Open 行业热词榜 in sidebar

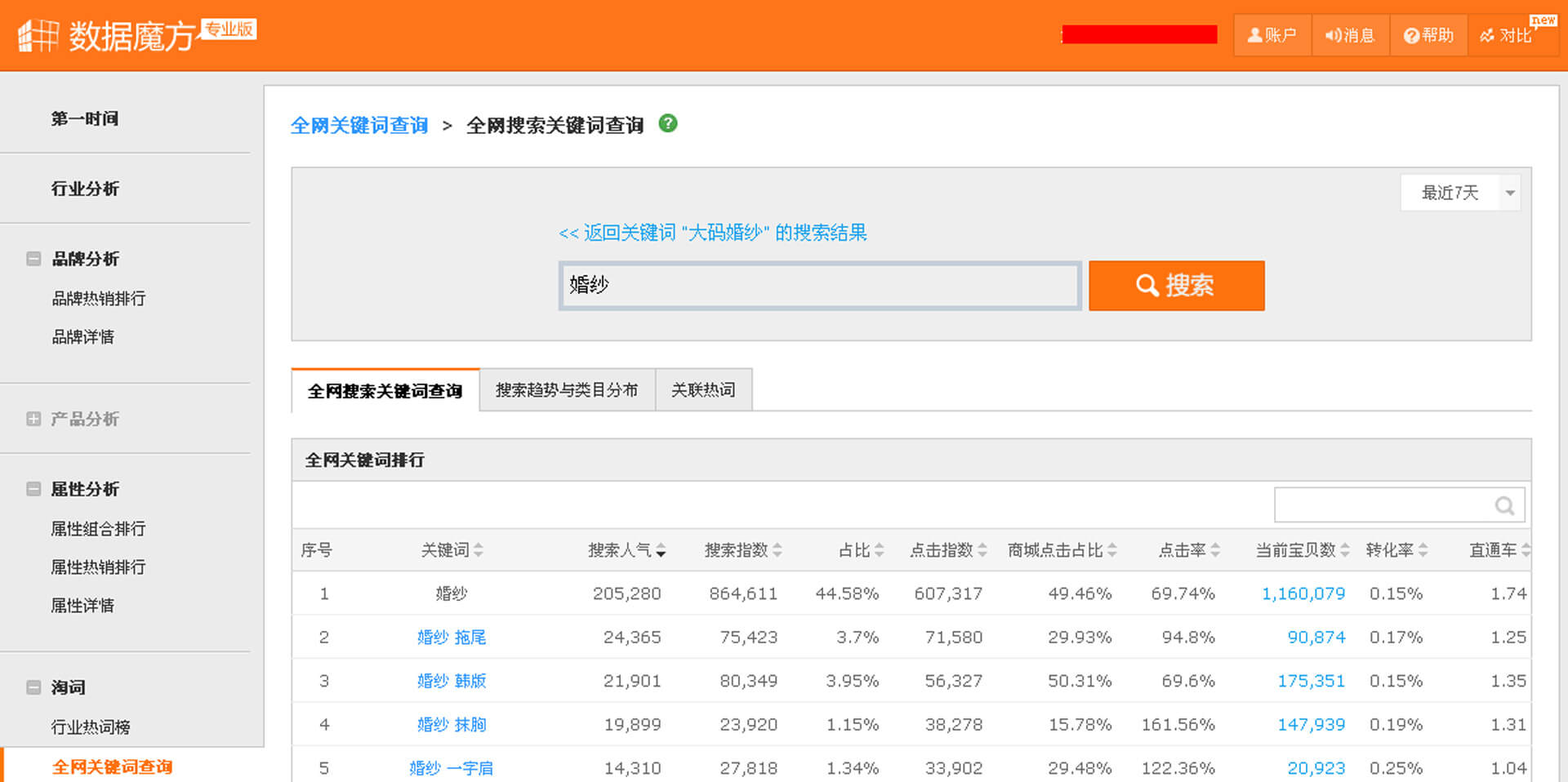(x=91, y=727)
